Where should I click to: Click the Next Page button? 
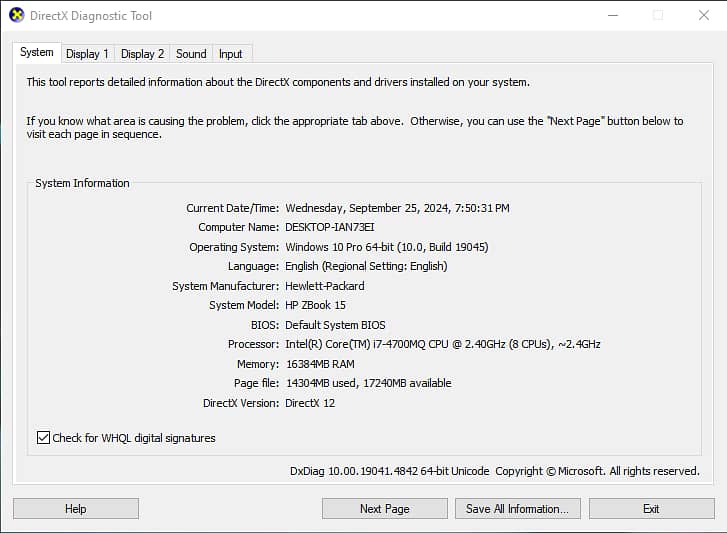point(384,509)
